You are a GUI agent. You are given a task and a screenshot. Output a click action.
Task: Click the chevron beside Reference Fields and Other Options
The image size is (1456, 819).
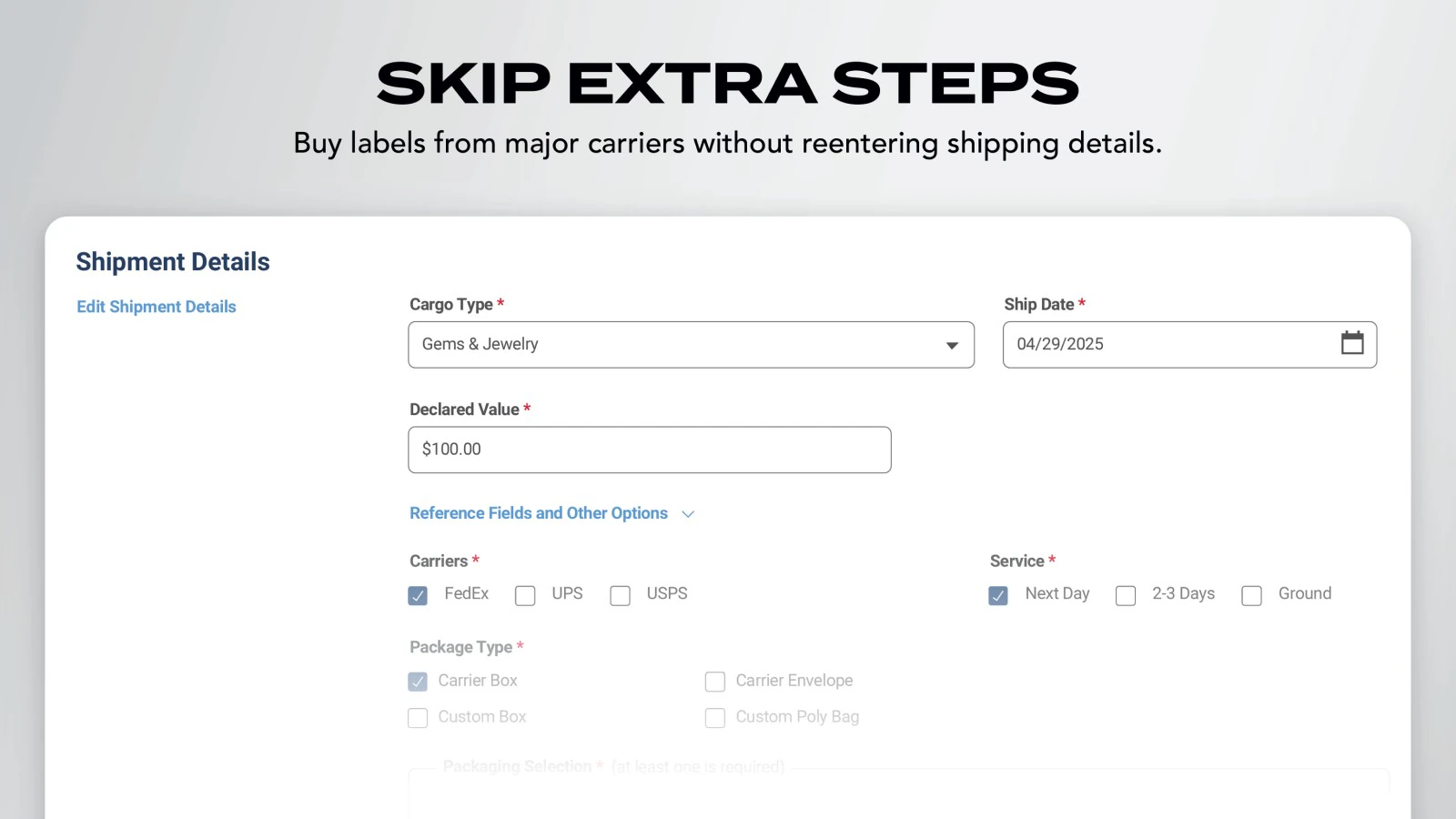[x=687, y=513]
